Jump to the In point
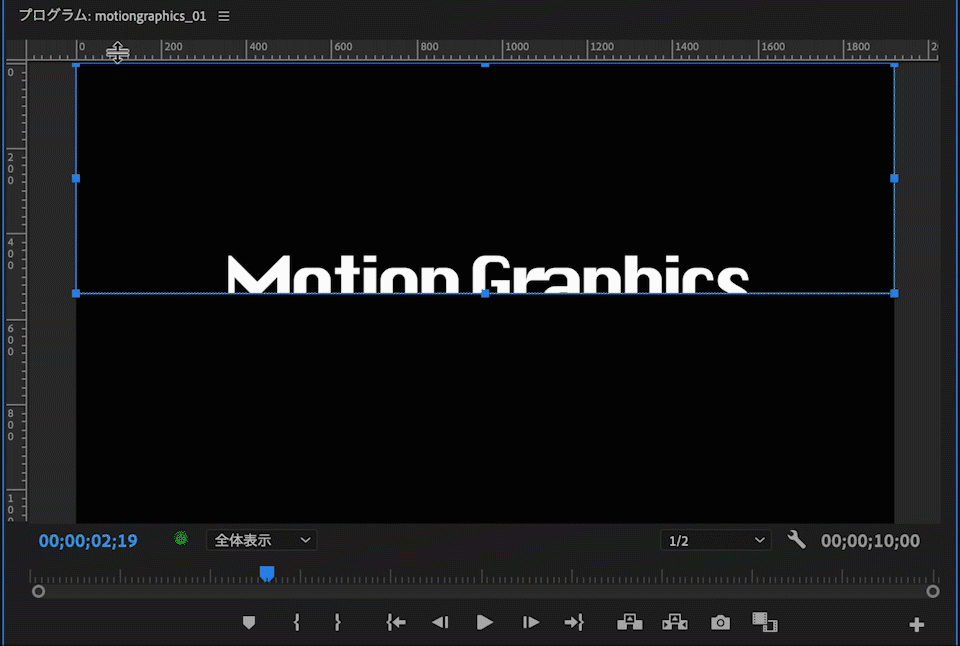 (x=396, y=623)
